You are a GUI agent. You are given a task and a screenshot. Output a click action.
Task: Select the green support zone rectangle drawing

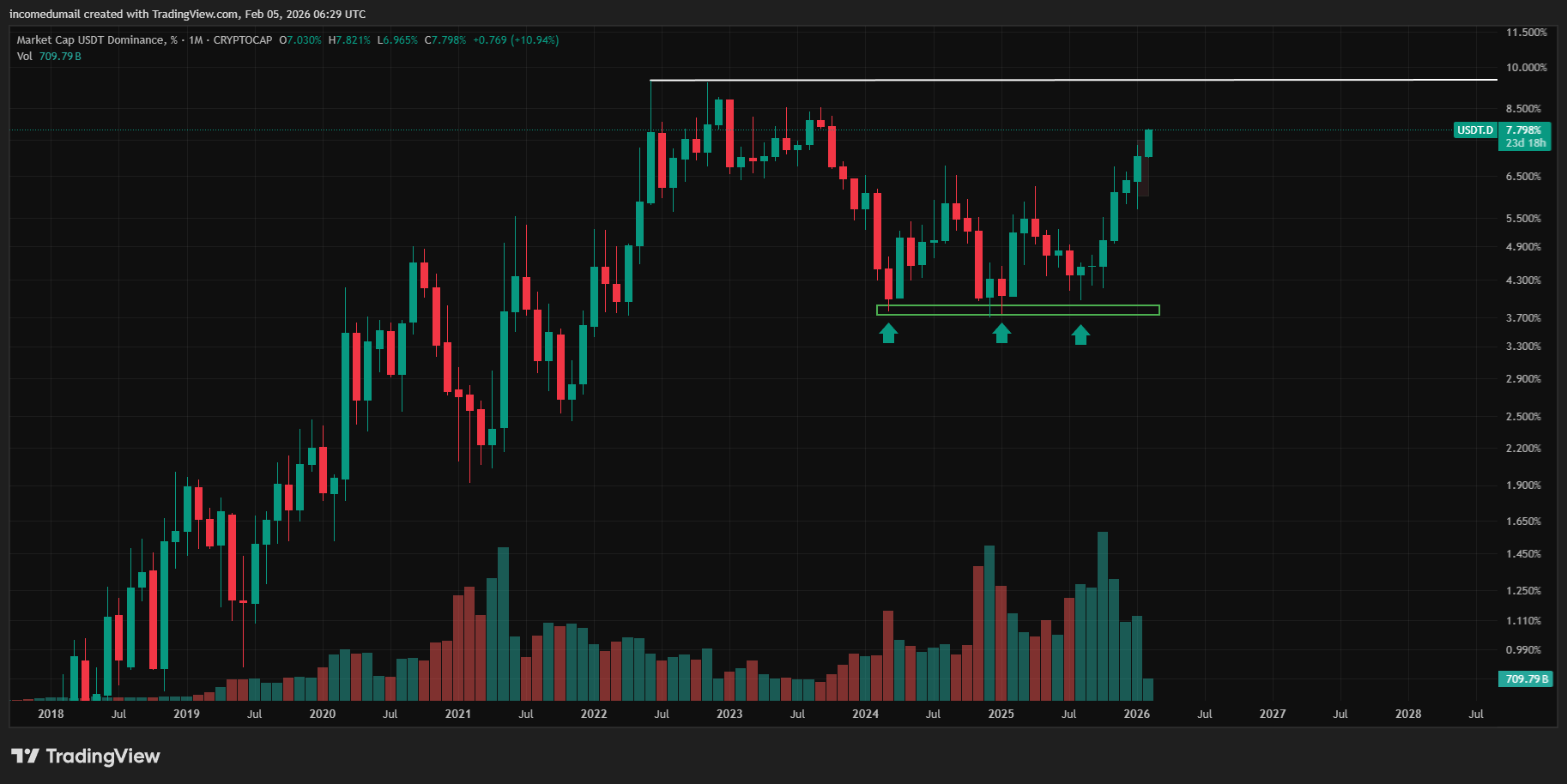coord(1018,310)
